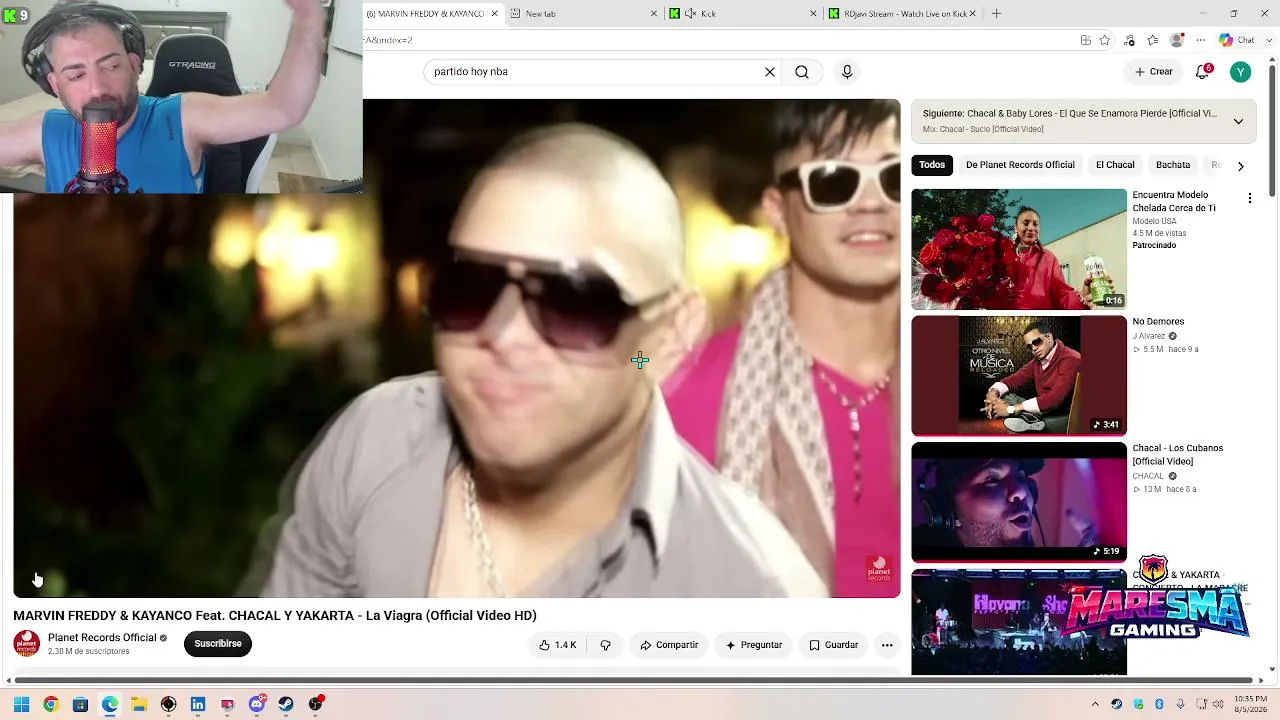The height and width of the screenshot is (720, 1280).
Task: Select the Bachata filter chip
Action: click(x=1173, y=165)
